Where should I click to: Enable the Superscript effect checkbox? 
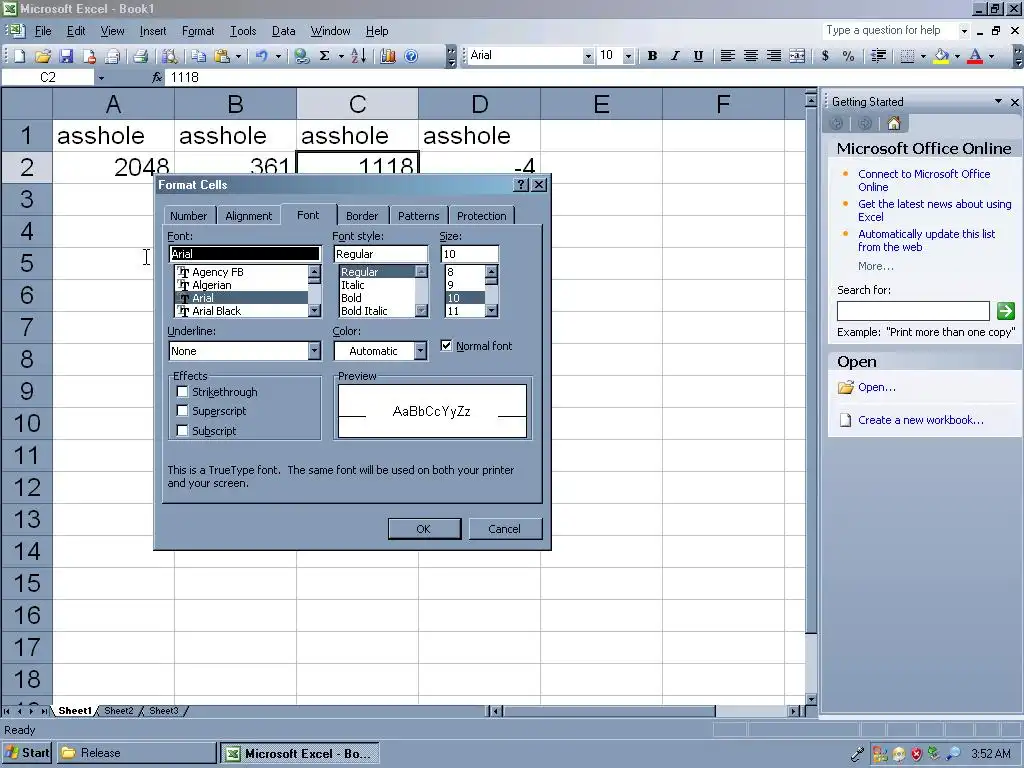pos(182,411)
